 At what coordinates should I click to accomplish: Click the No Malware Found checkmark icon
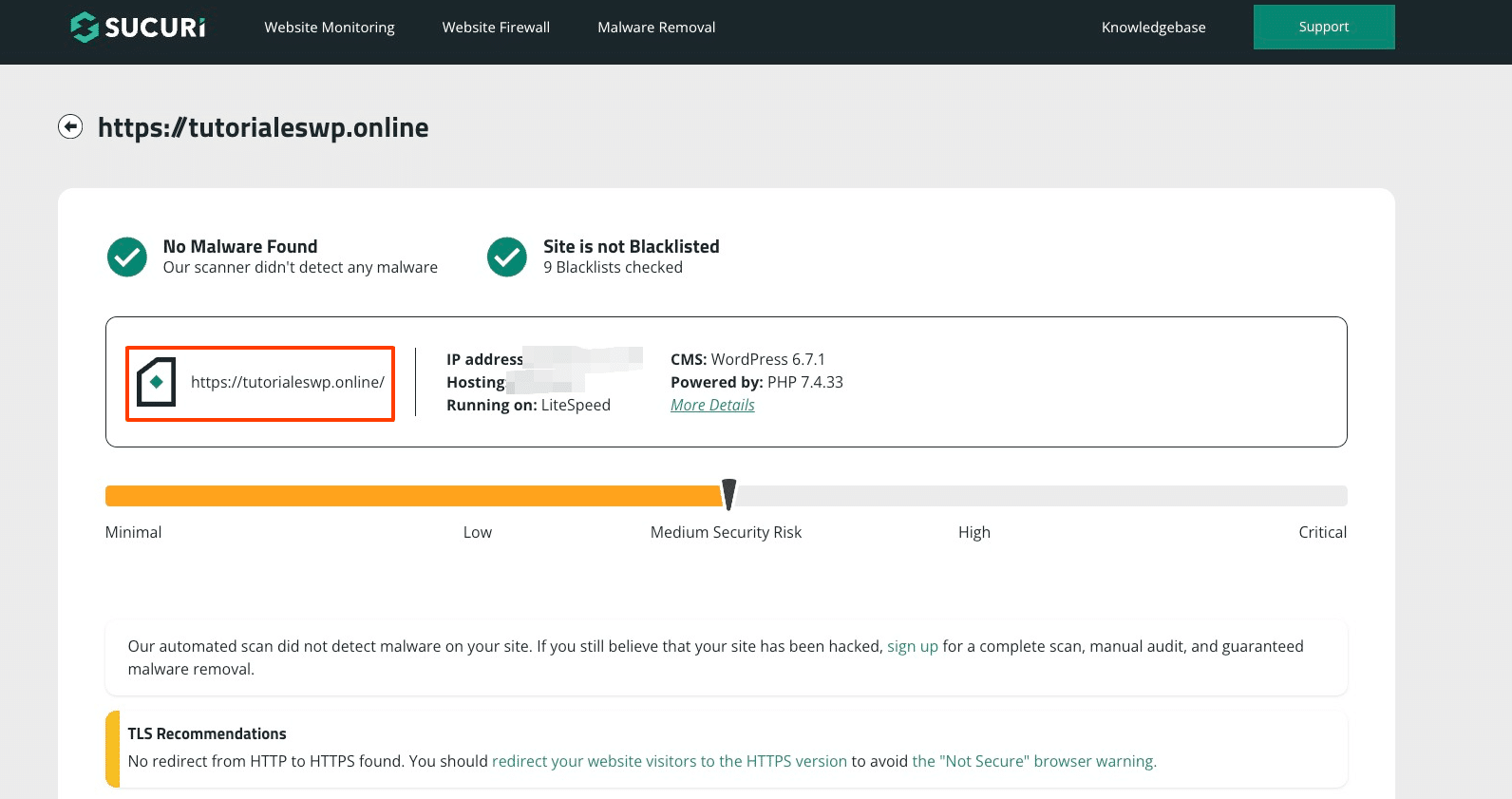(127, 257)
